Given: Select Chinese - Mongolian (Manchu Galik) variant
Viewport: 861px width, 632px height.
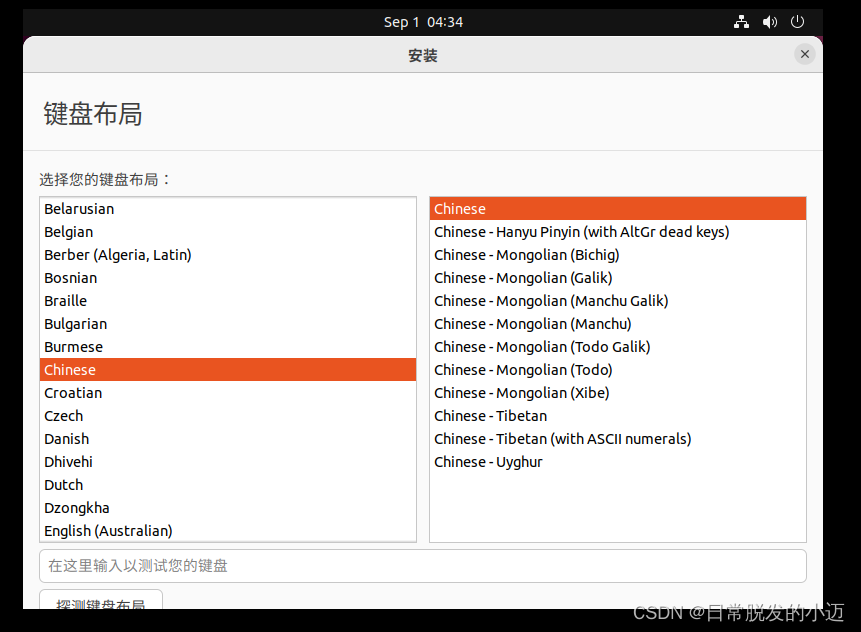Looking at the screenshot, I should pos(618,301).
